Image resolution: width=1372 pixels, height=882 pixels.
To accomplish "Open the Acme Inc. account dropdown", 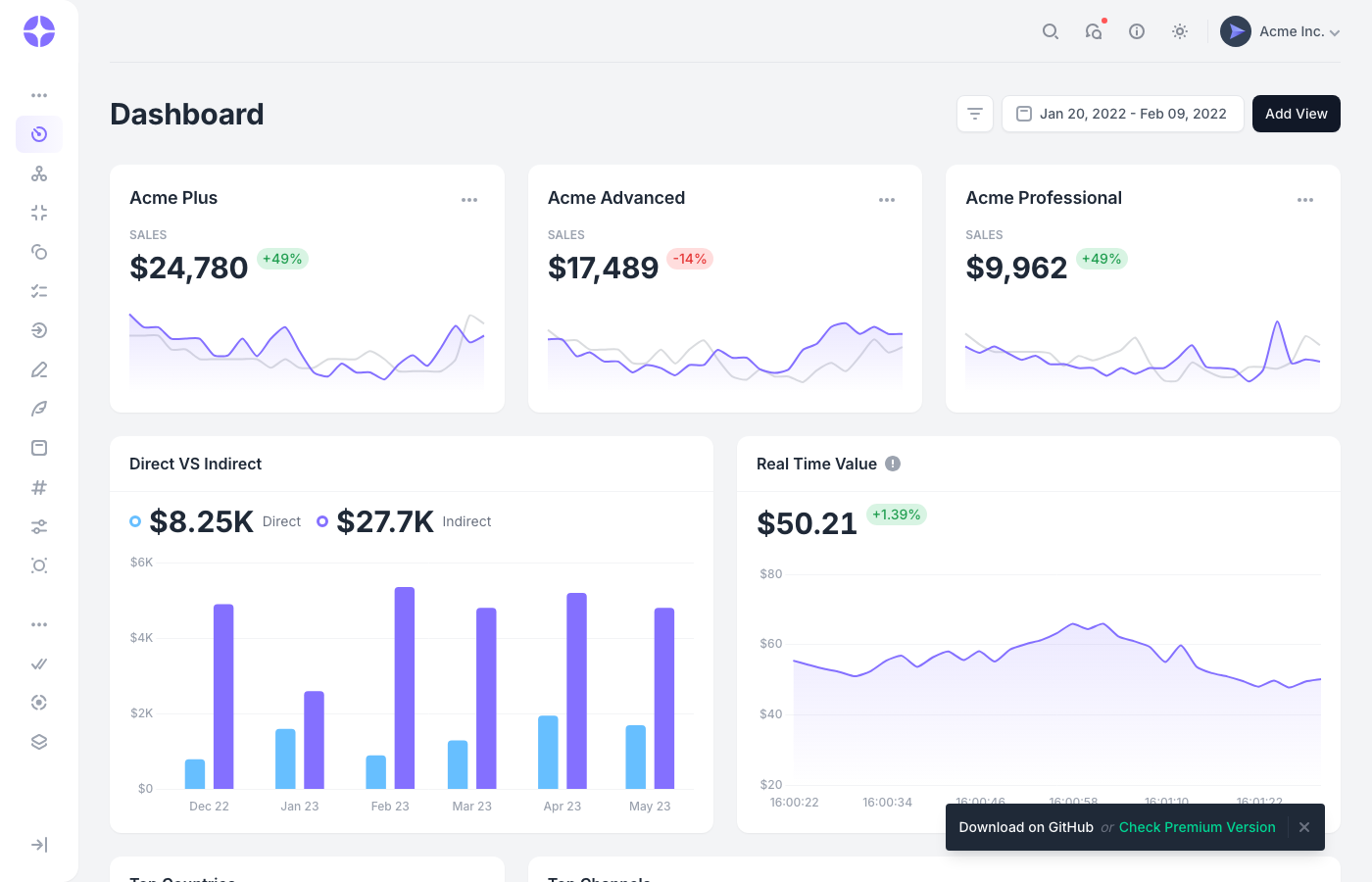I will tap(1281, 31).
